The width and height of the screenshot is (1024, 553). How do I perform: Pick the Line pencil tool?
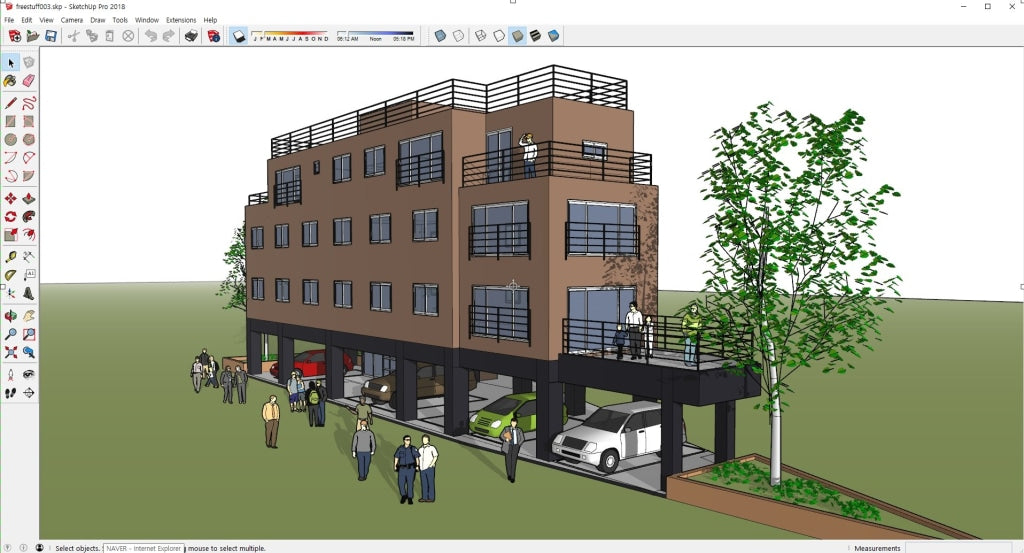point(10,102)
